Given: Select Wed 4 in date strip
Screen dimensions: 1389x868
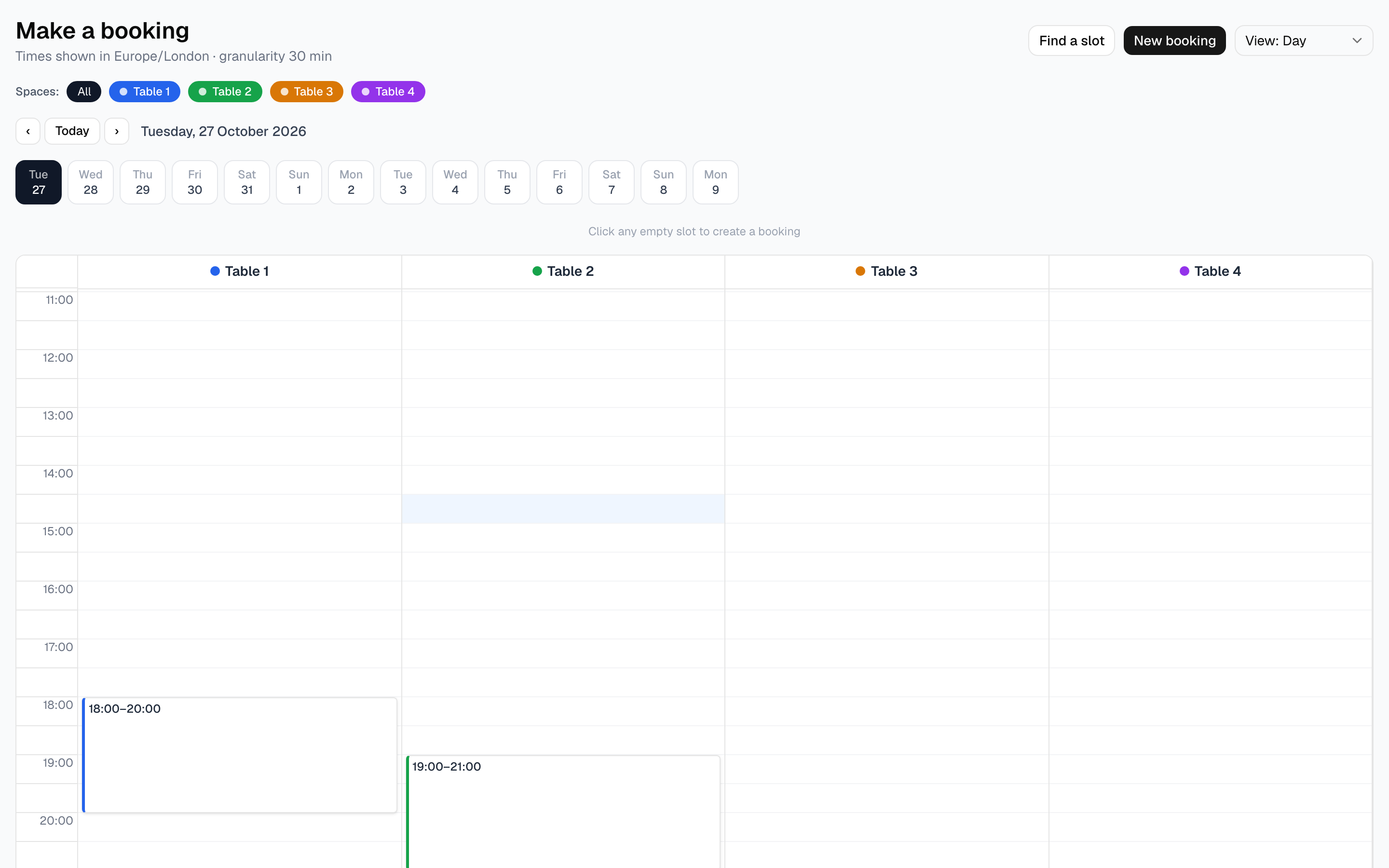Looking at the screenshot, I should [x=455, y=182].
